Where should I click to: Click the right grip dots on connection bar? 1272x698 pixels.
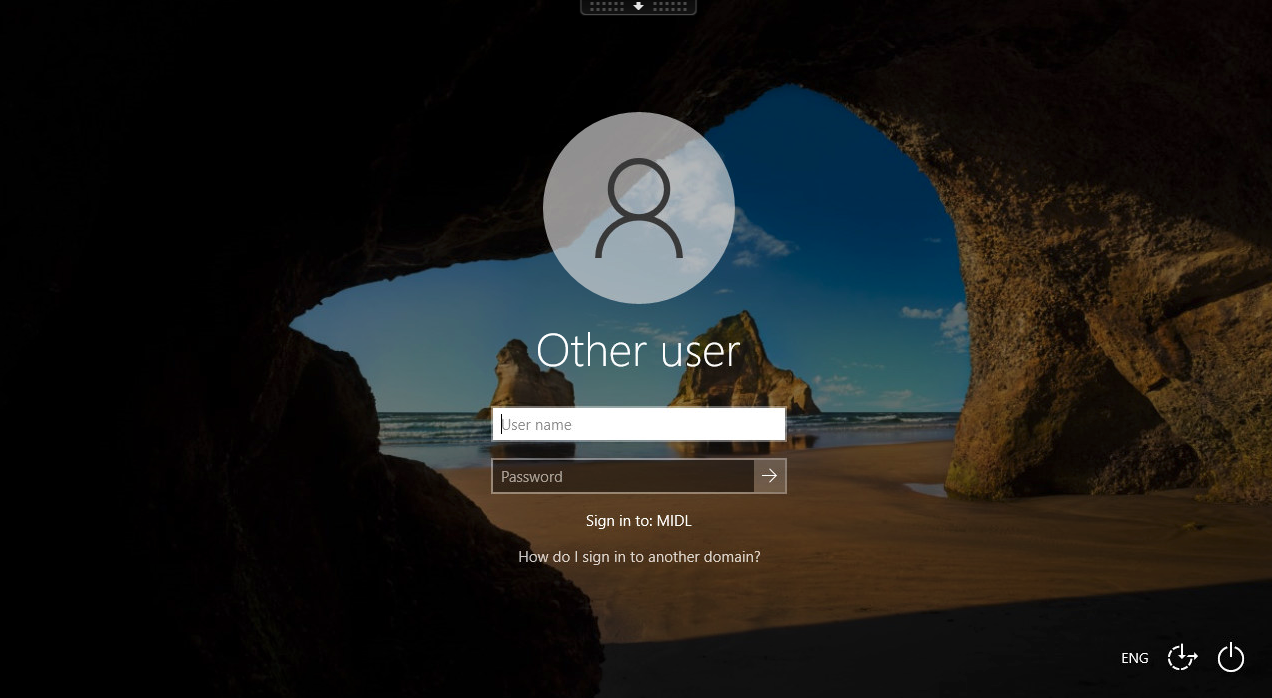pyautogui.click(x=669, y=6)
